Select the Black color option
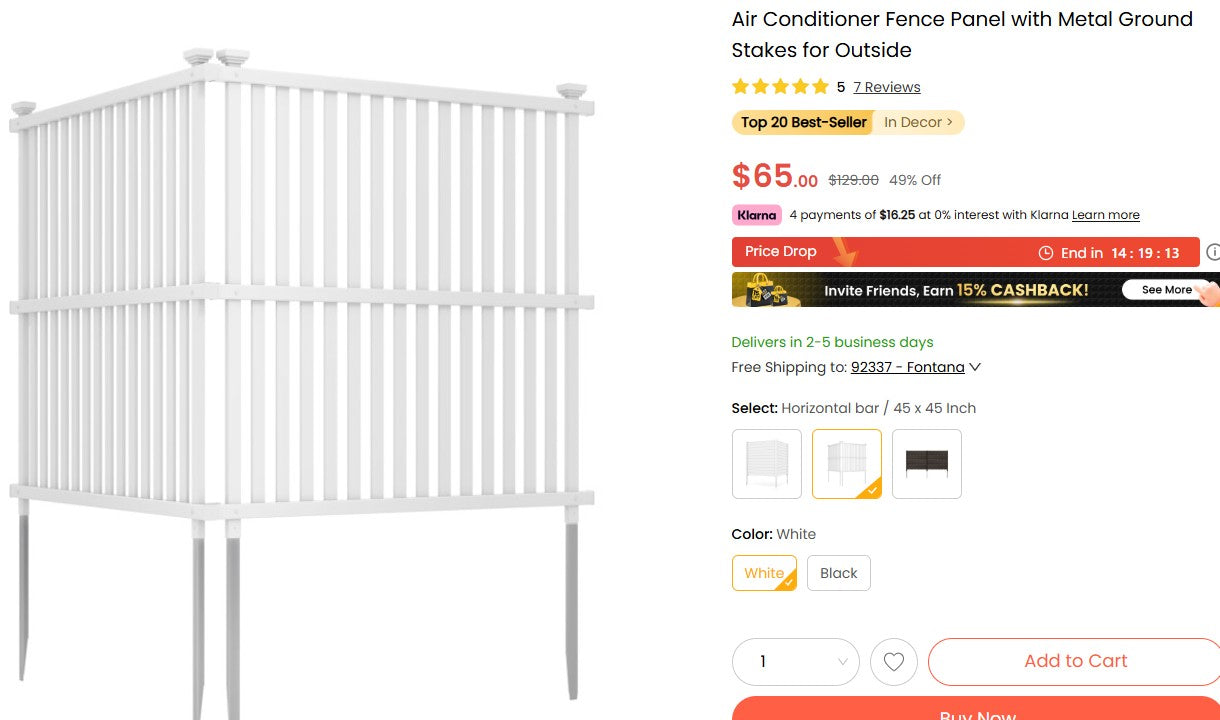 838,572
